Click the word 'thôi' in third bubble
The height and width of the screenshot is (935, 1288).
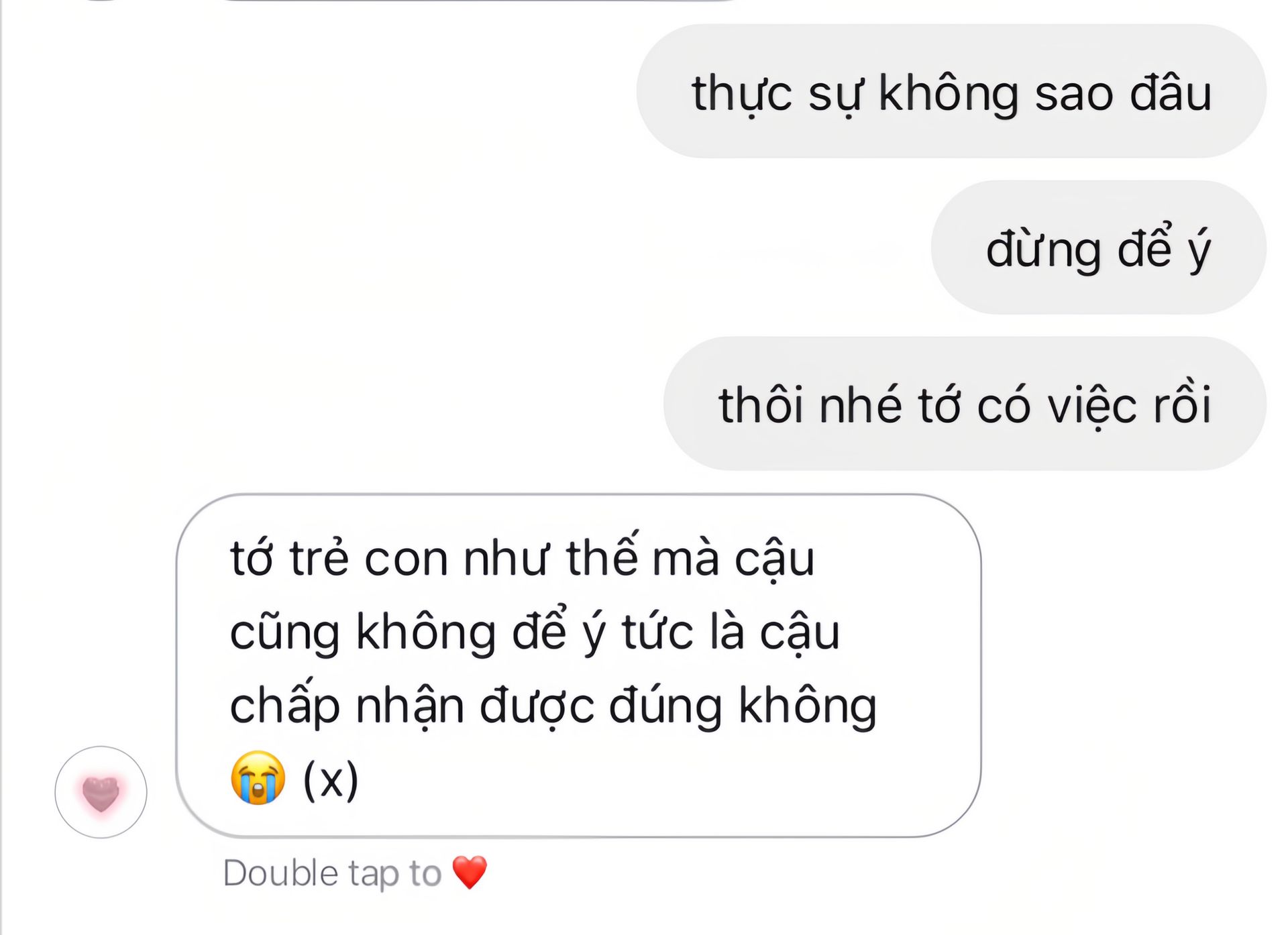tap(761, 404)
